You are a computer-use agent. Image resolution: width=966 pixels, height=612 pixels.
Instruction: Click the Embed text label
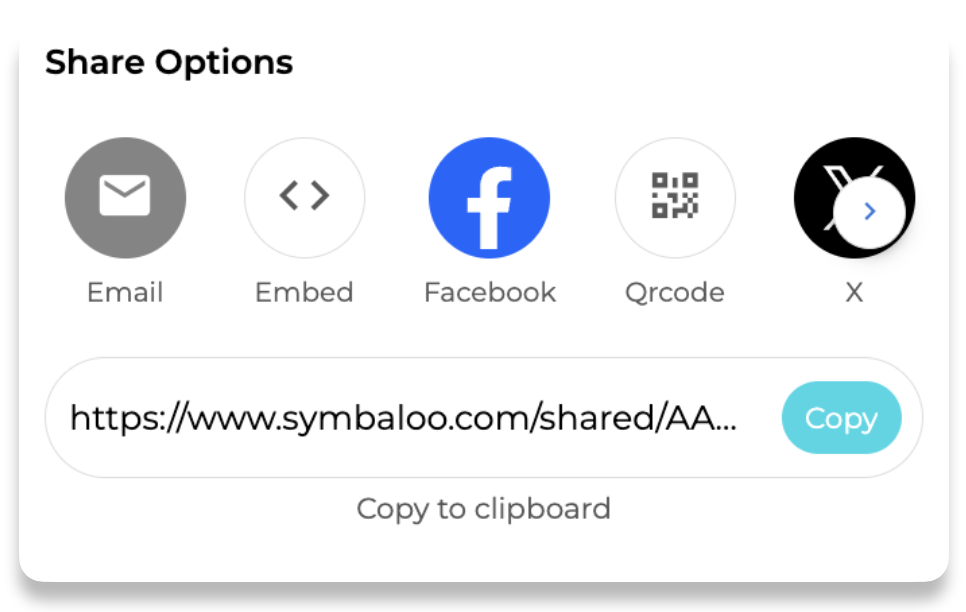[x=304, y=292]
